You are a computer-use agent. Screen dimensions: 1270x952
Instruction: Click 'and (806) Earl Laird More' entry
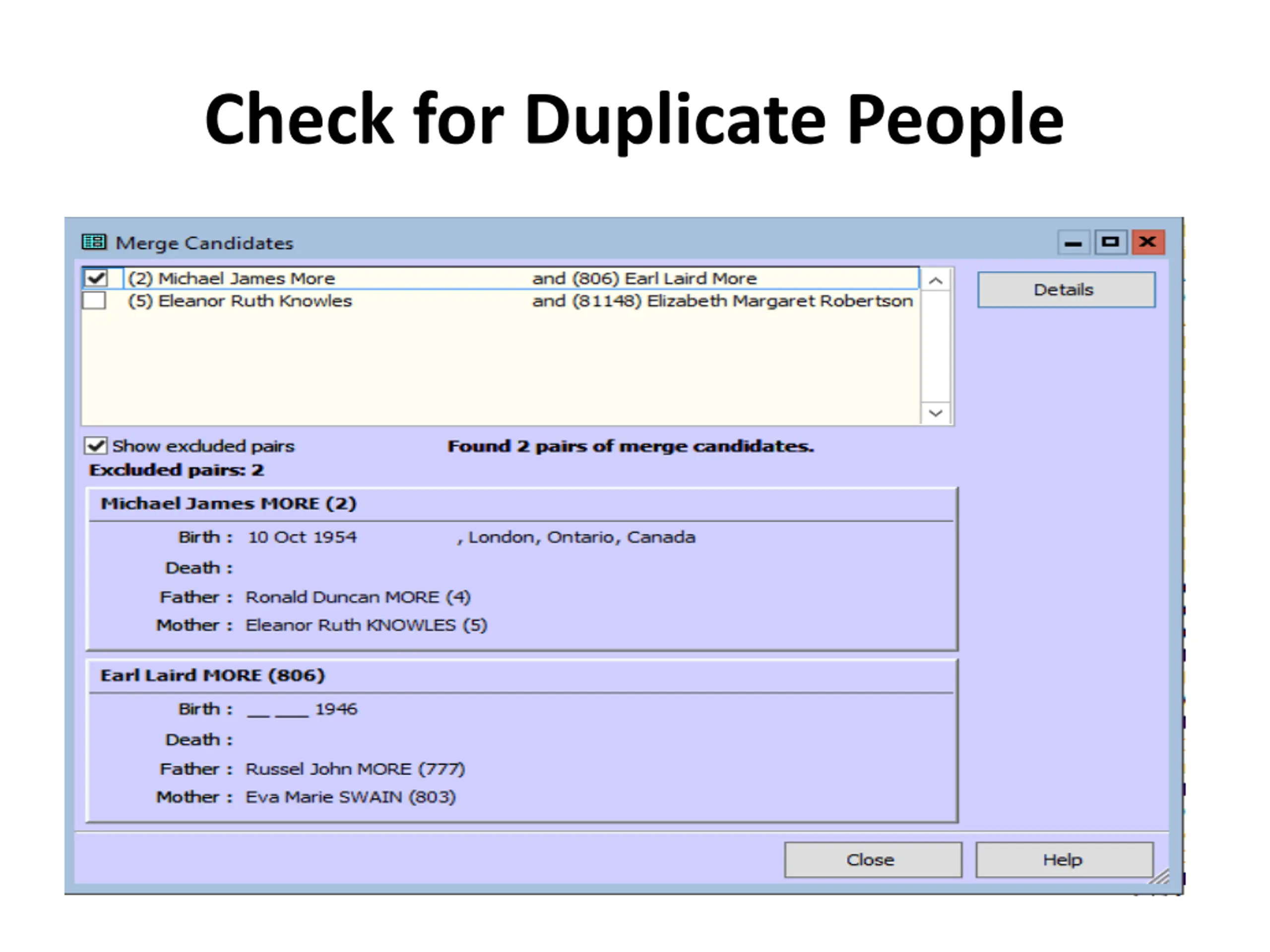tap(644, 278)
